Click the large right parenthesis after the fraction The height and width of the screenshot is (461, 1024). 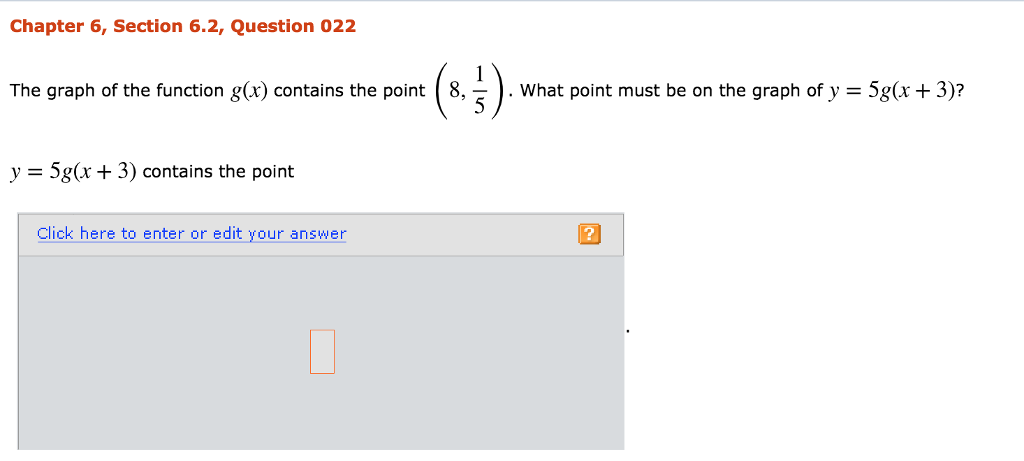point(498,91)
